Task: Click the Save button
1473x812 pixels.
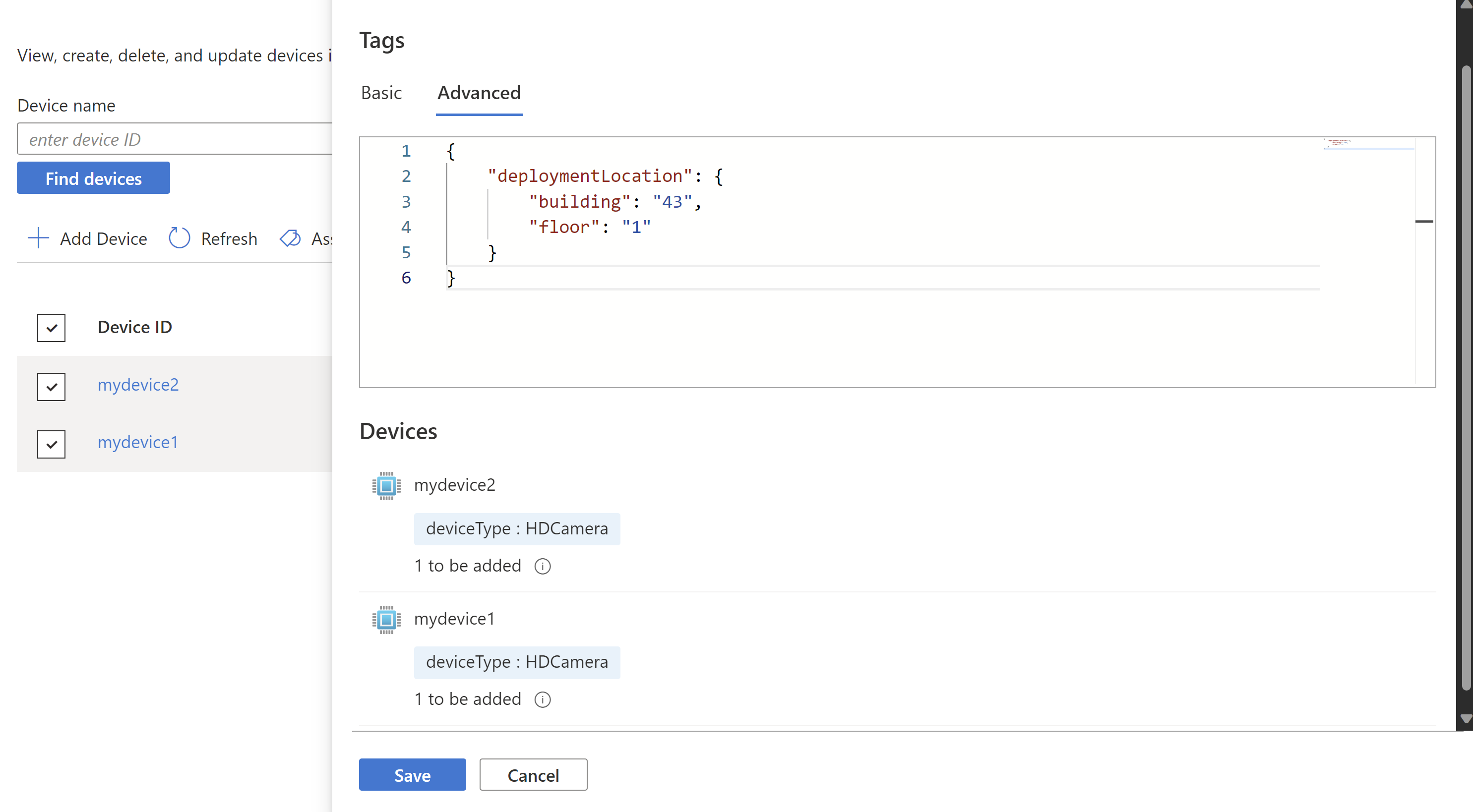Action: 412,775
